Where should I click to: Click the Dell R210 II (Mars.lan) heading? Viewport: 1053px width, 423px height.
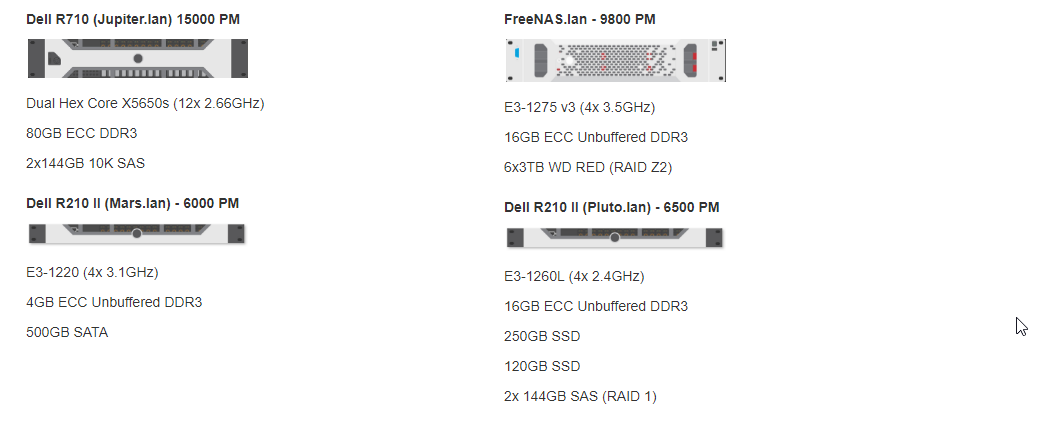(132, 203)
